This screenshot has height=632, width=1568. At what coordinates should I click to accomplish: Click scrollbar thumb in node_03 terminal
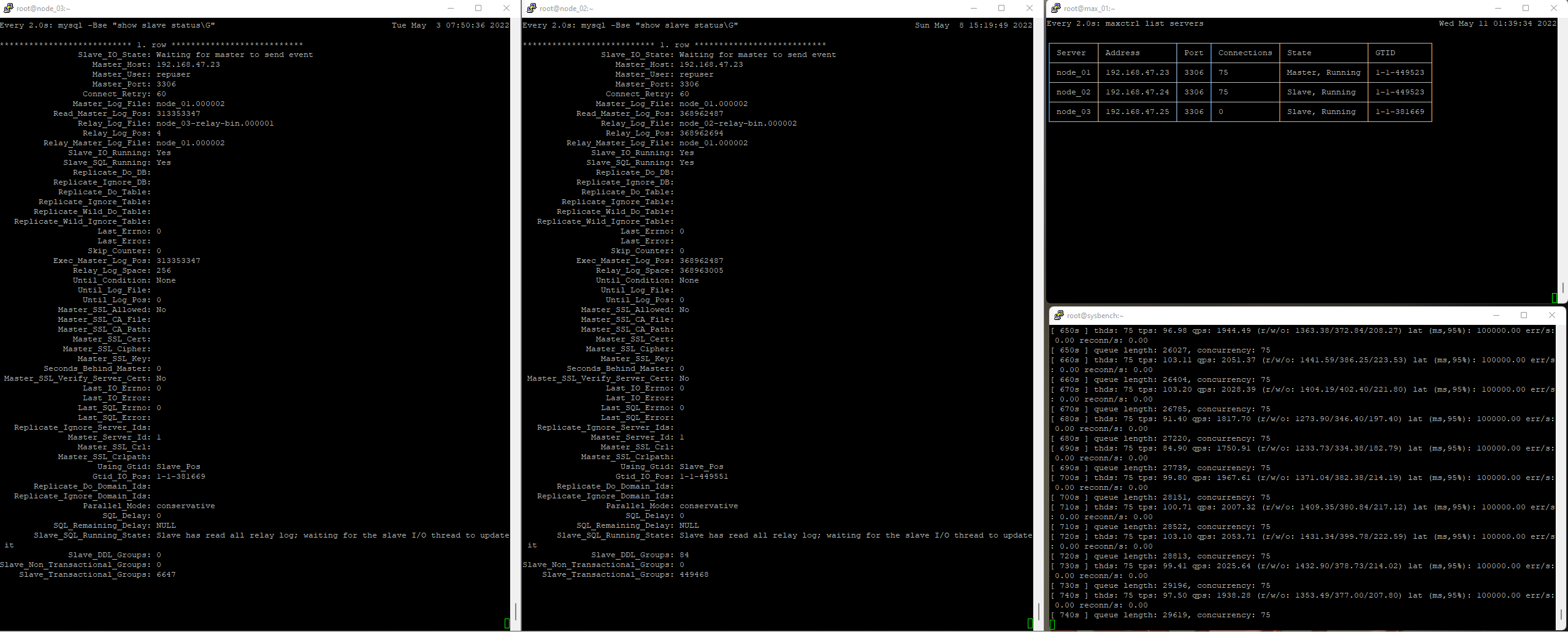coord(516,611)
